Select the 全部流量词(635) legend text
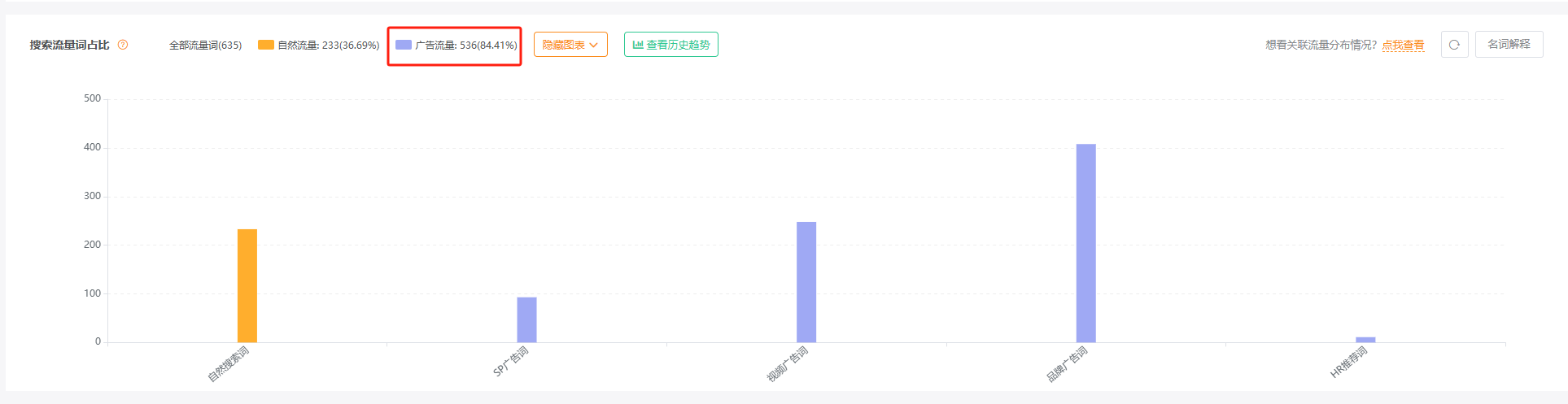Screen dimensions: 1568x404 [205, 46]
